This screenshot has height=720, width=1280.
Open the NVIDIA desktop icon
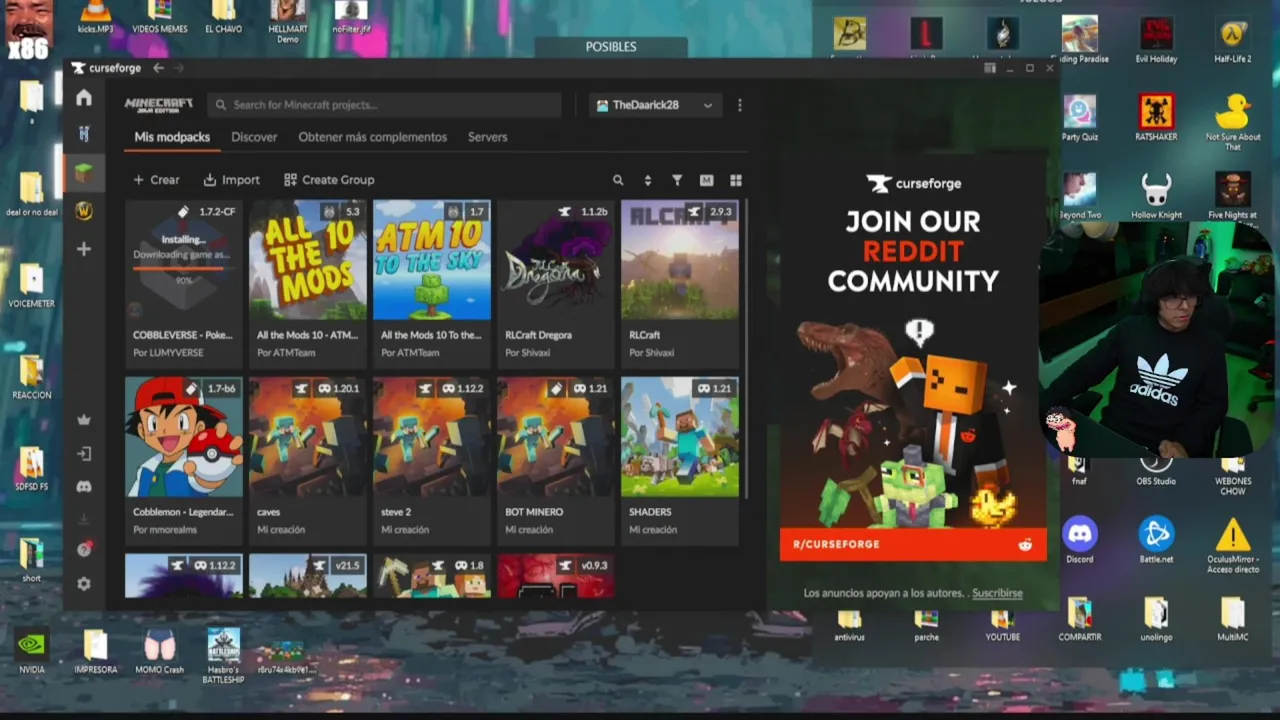click(x=31, y=651)
